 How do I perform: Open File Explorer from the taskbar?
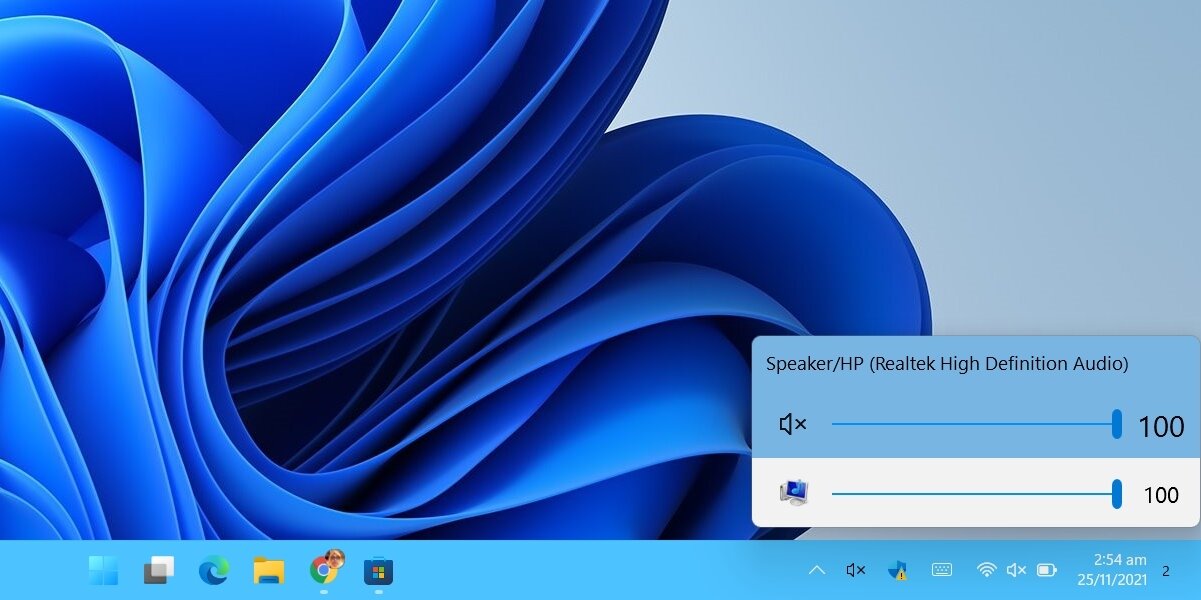click(266, 572)
